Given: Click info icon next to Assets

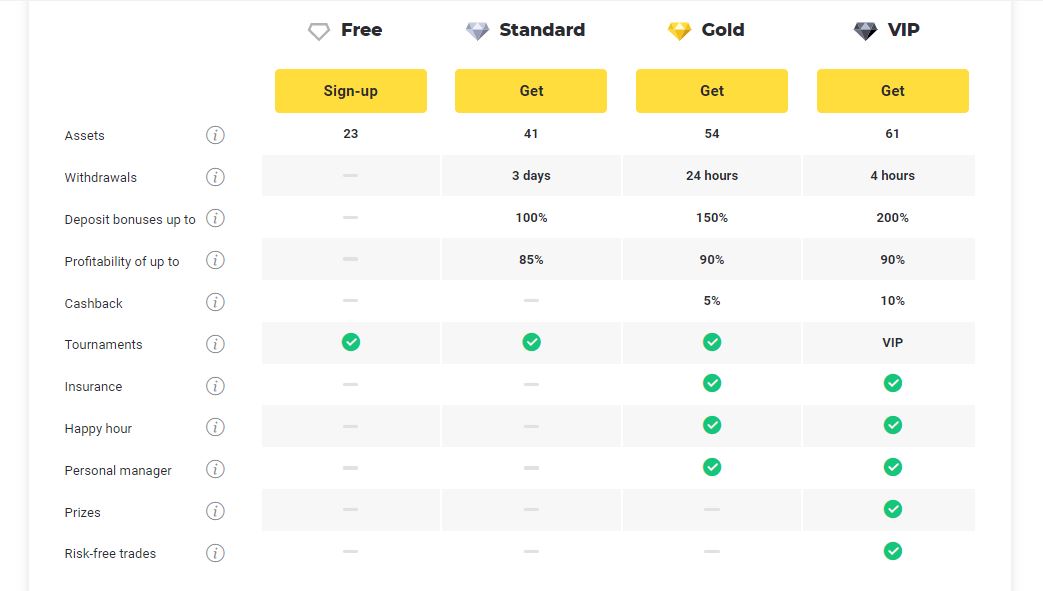Looking at the screenshot, I should [215, 135].
